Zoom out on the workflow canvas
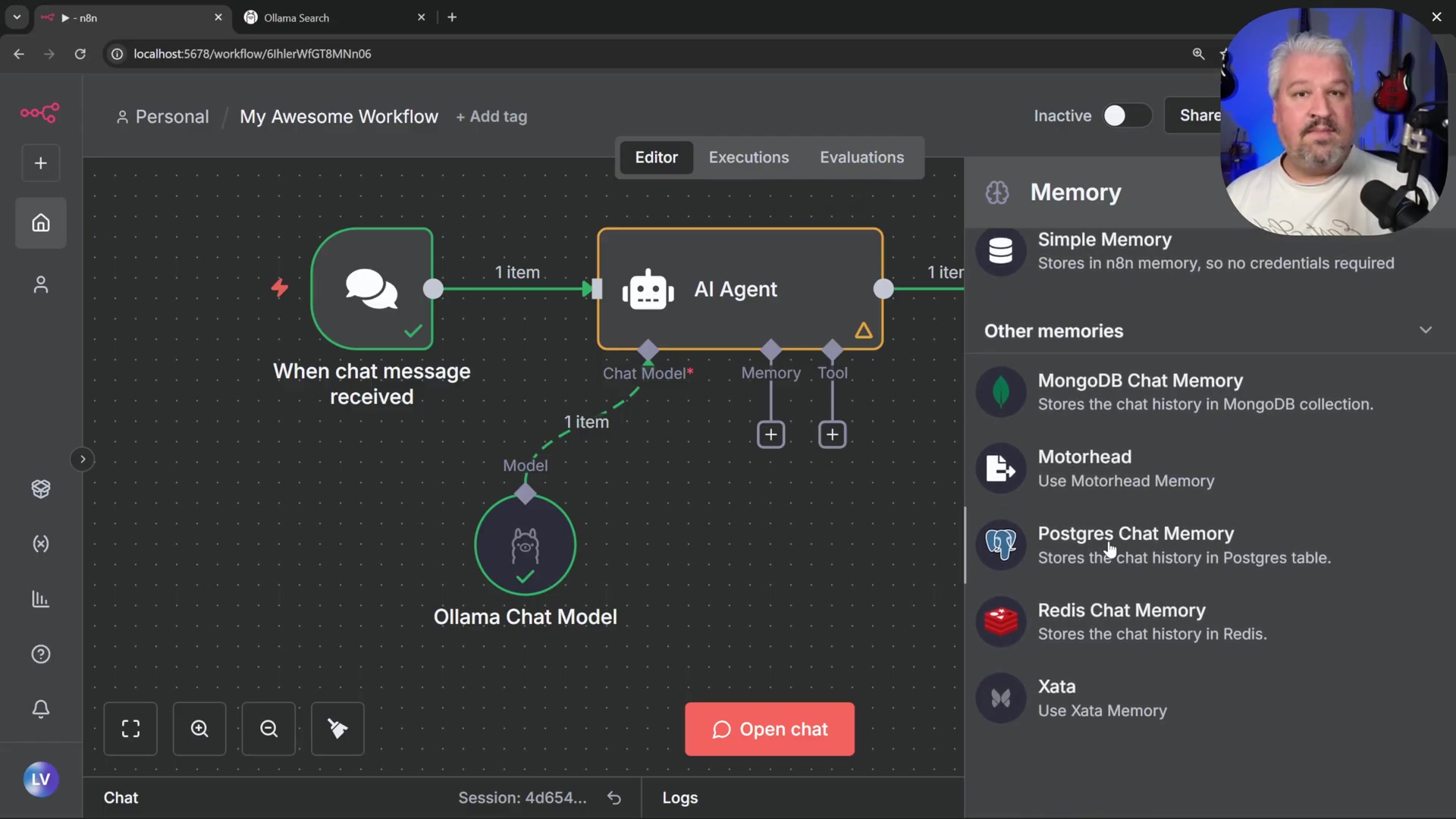This screenshot has width=1456, height=819. tap(268, 729)
